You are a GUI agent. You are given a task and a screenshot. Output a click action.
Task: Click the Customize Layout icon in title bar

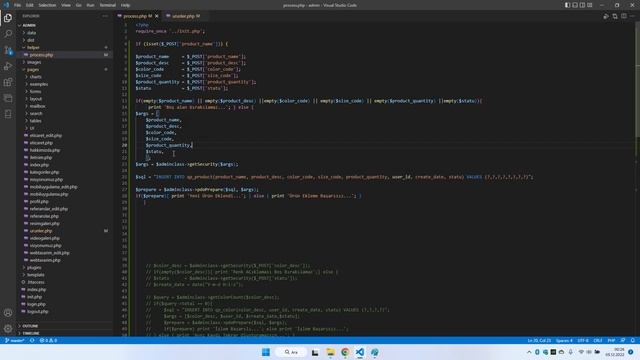point(590,5)
